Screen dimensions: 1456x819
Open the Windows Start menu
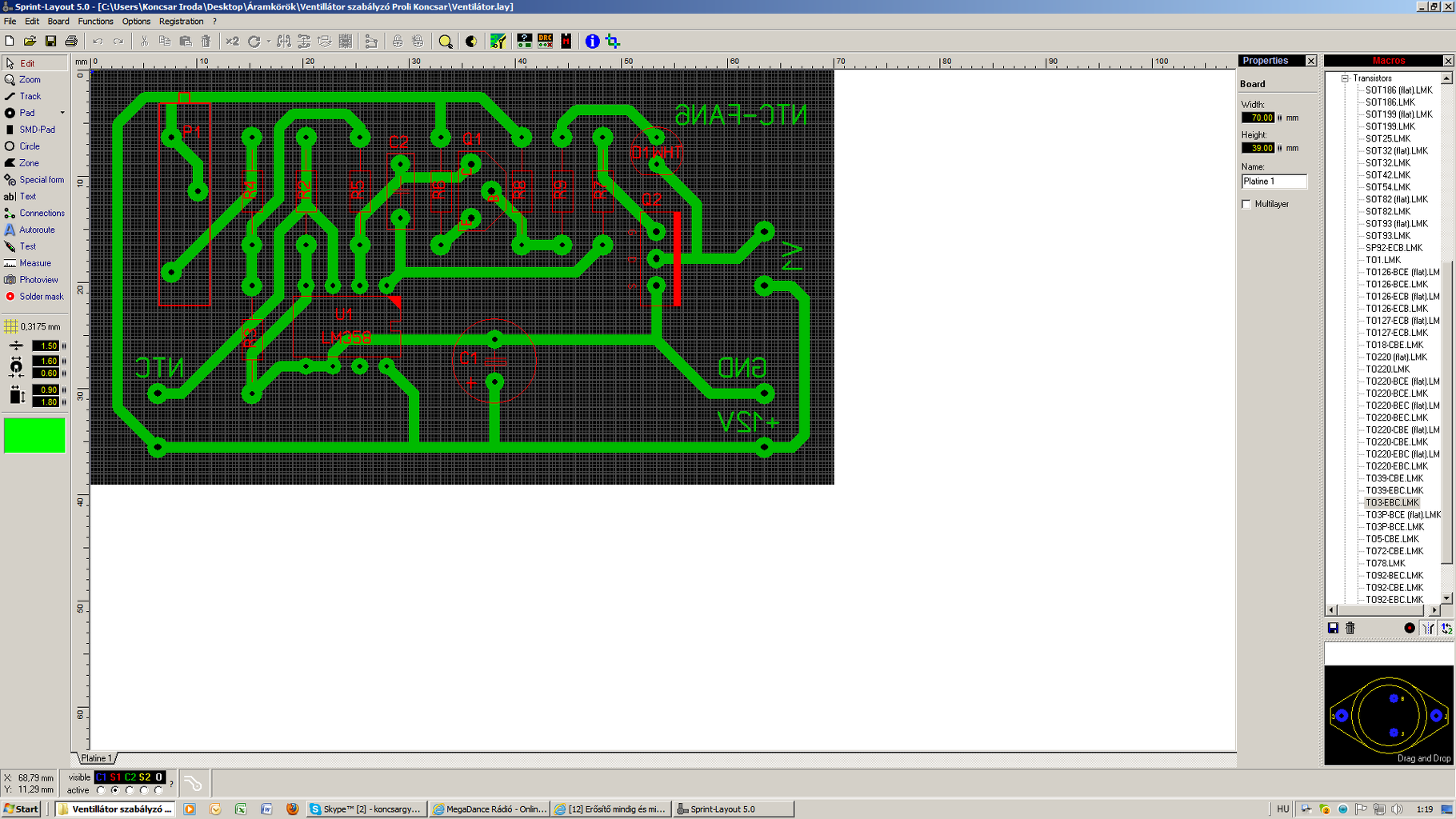coord(22,809)
